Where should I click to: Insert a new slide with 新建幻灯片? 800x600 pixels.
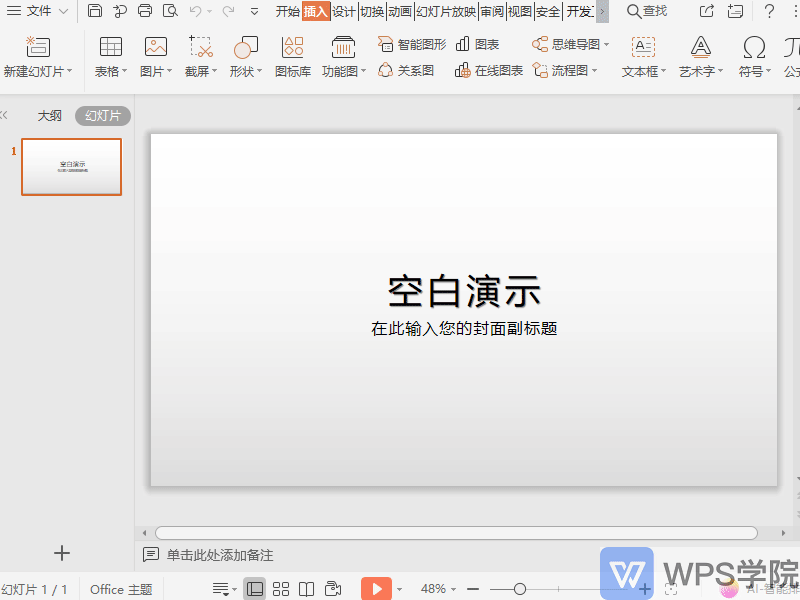37,55
